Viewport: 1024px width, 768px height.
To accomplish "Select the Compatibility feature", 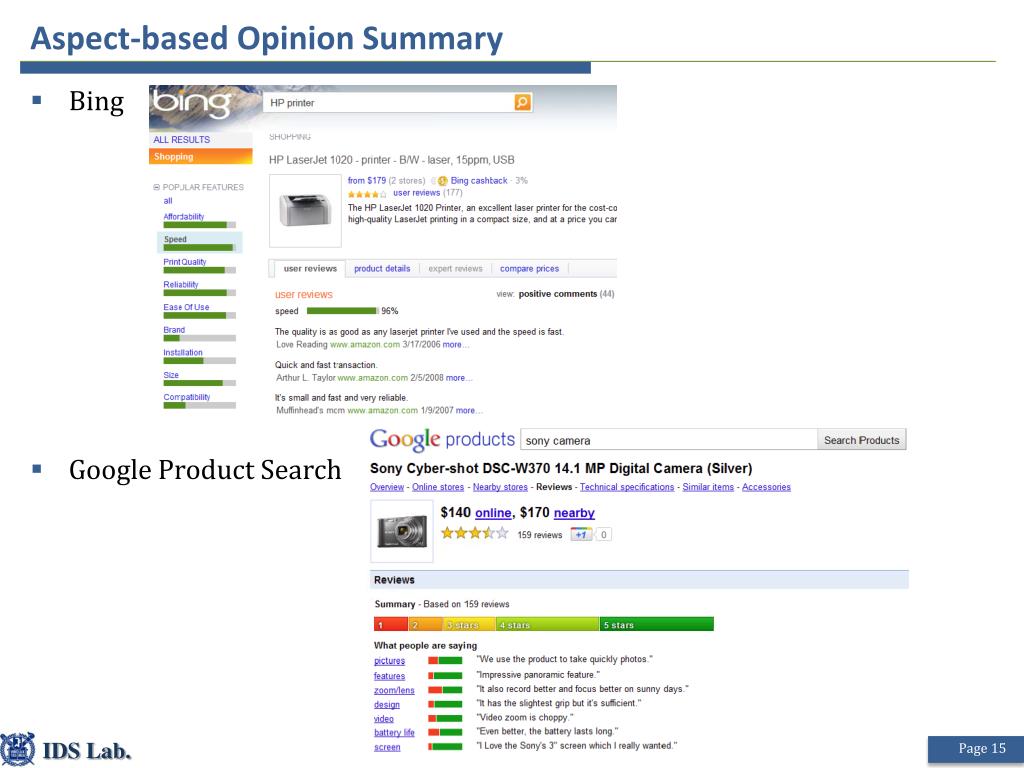I will 187,397.
